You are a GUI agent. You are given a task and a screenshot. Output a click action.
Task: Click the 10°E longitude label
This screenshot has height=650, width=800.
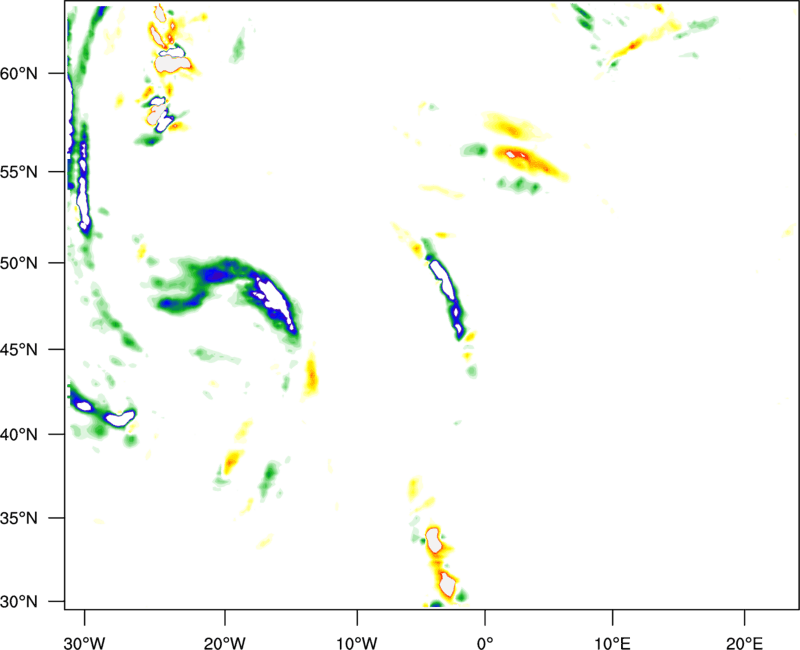point(612,643)
